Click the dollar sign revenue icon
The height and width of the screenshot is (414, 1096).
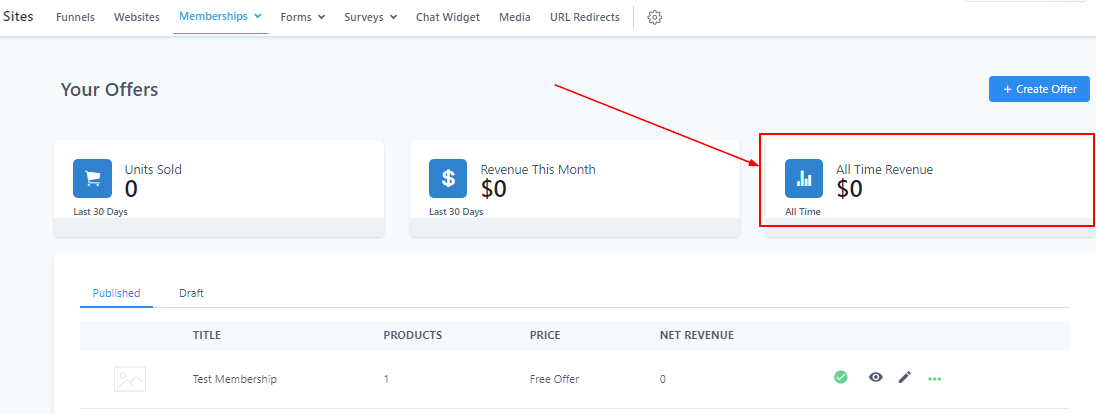(448, 178)
